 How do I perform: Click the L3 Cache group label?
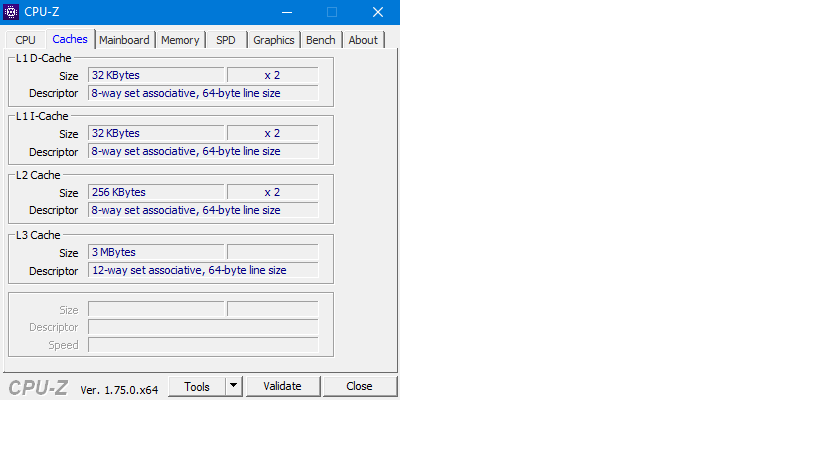[x=38, y=235]
